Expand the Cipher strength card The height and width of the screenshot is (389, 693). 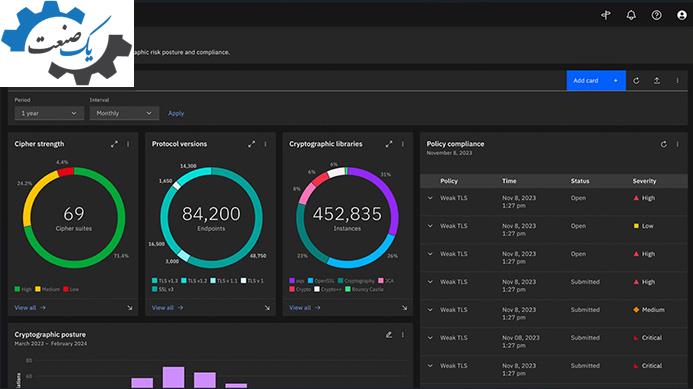(x=114, y=144)
